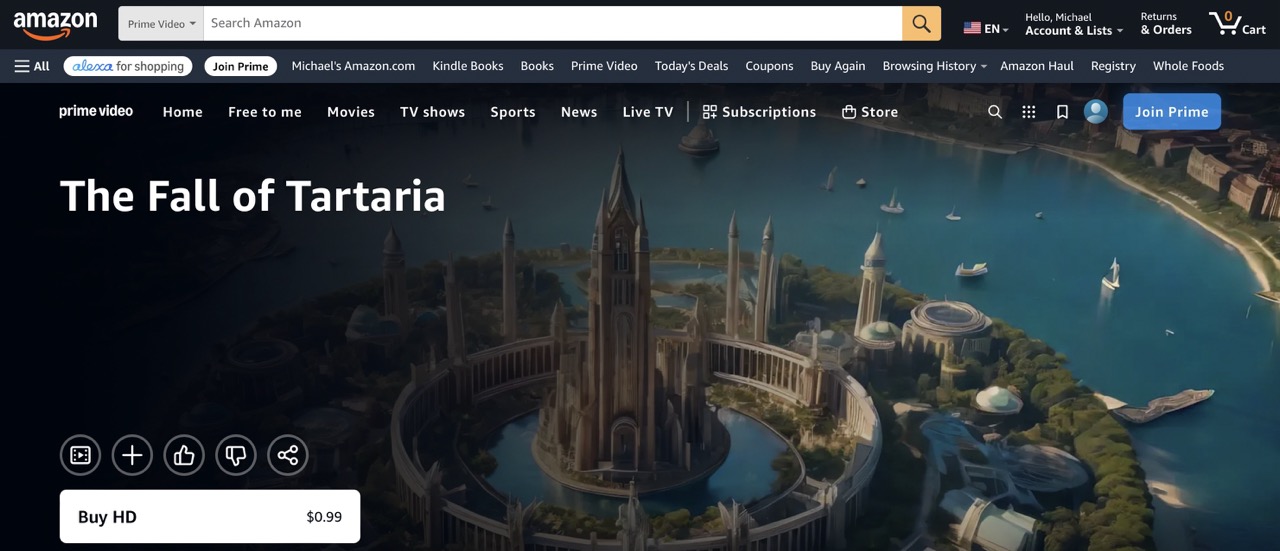
Task: Open the Coupons link
Action: coord(769,66)
